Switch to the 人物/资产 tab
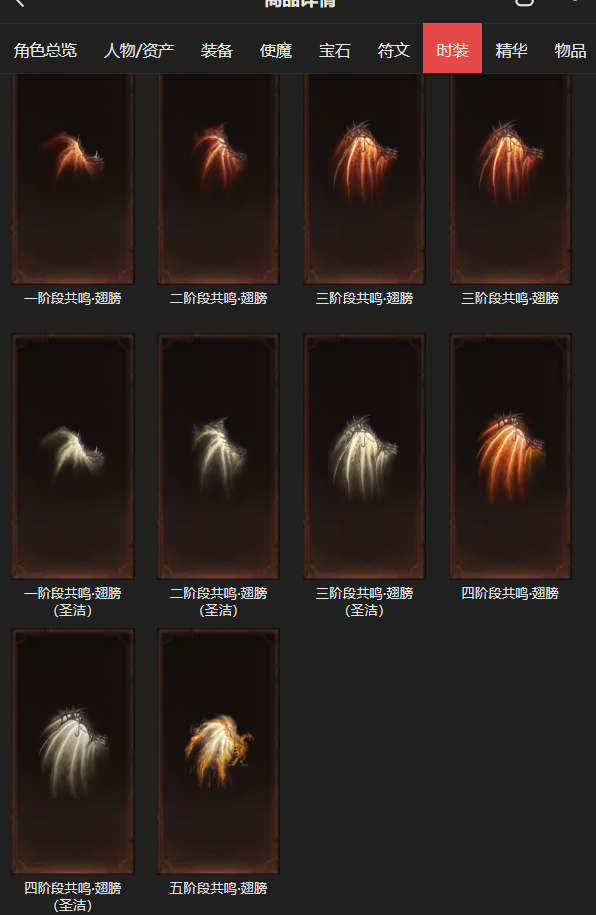The width and height of the screenshot is (596, 915). click(139, 50)
